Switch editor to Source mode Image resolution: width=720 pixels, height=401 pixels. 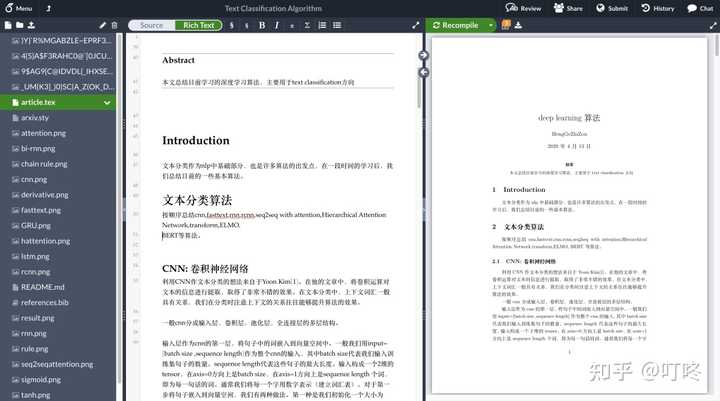152,25
